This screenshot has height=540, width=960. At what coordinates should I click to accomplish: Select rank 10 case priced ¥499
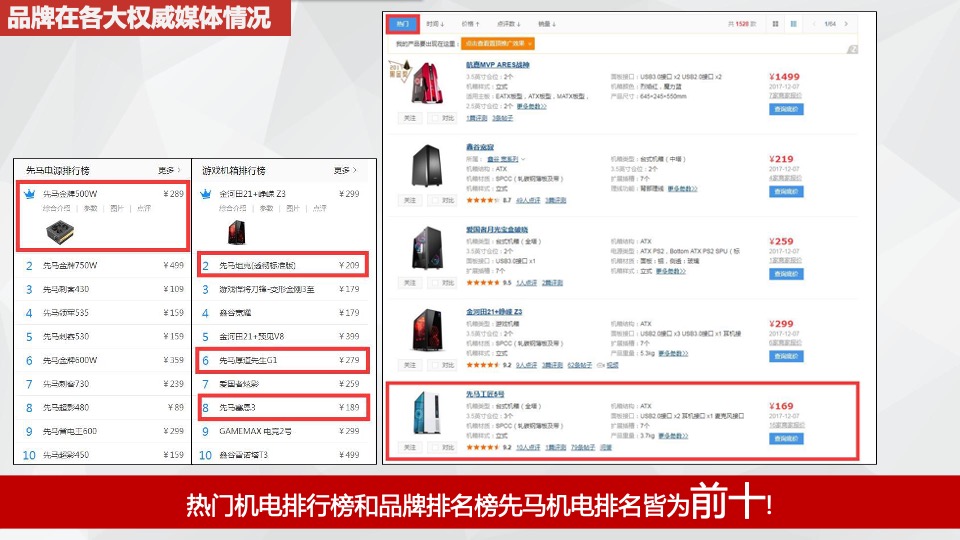coord(283,455)
